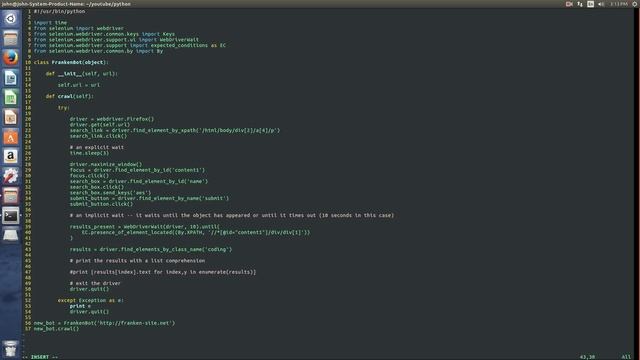640x360 pixels.
Task: Click the '# exit the driver' comment
Action: point(95,283)
